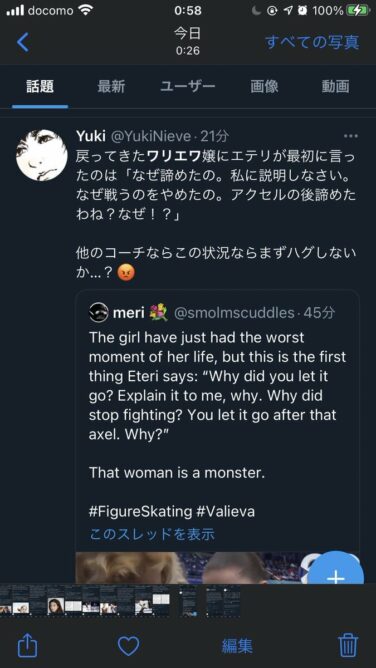Open meri's small avatar in quoted tweet

click(99, 312)
